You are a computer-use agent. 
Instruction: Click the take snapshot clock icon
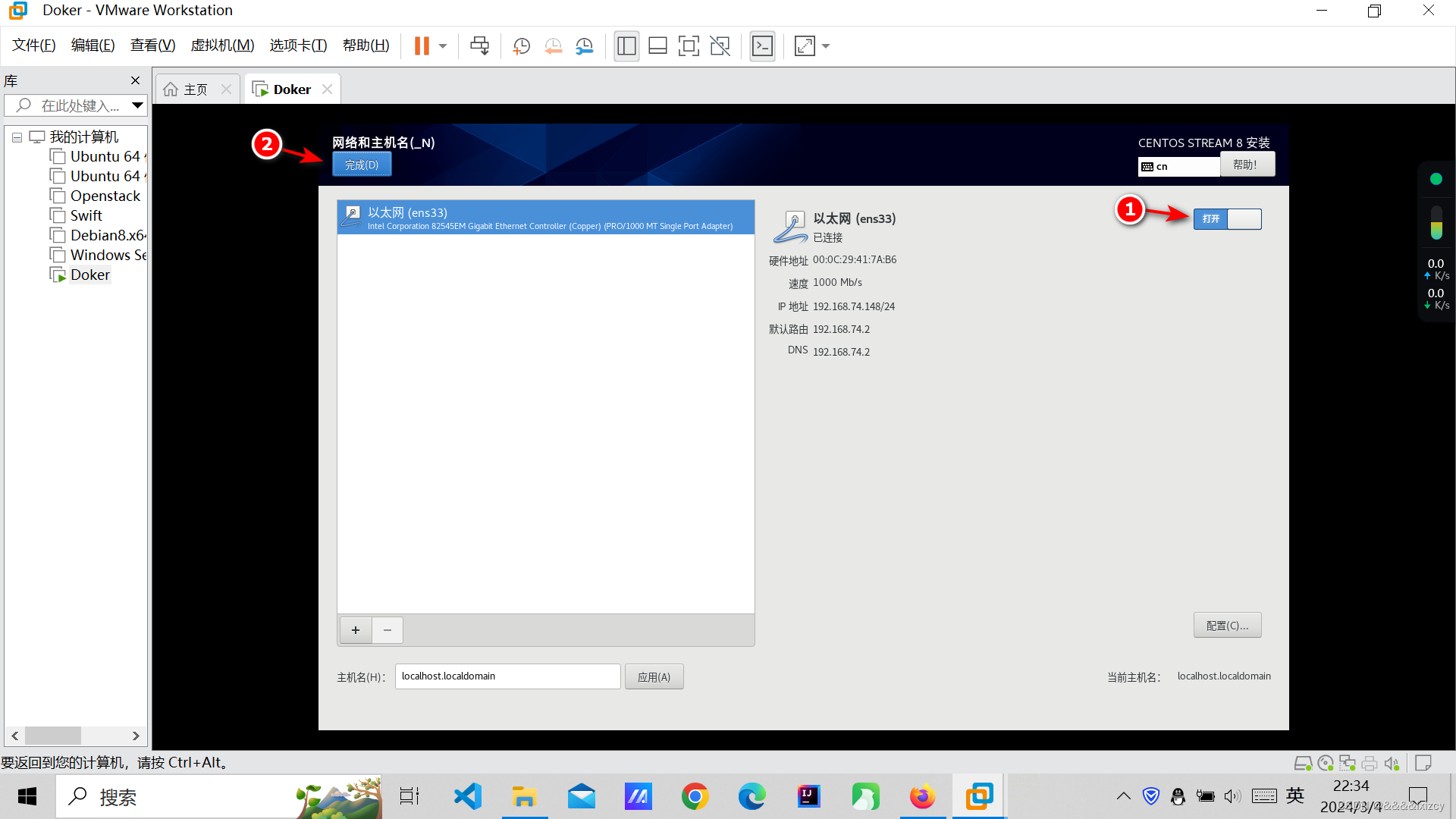pos(521,46)
